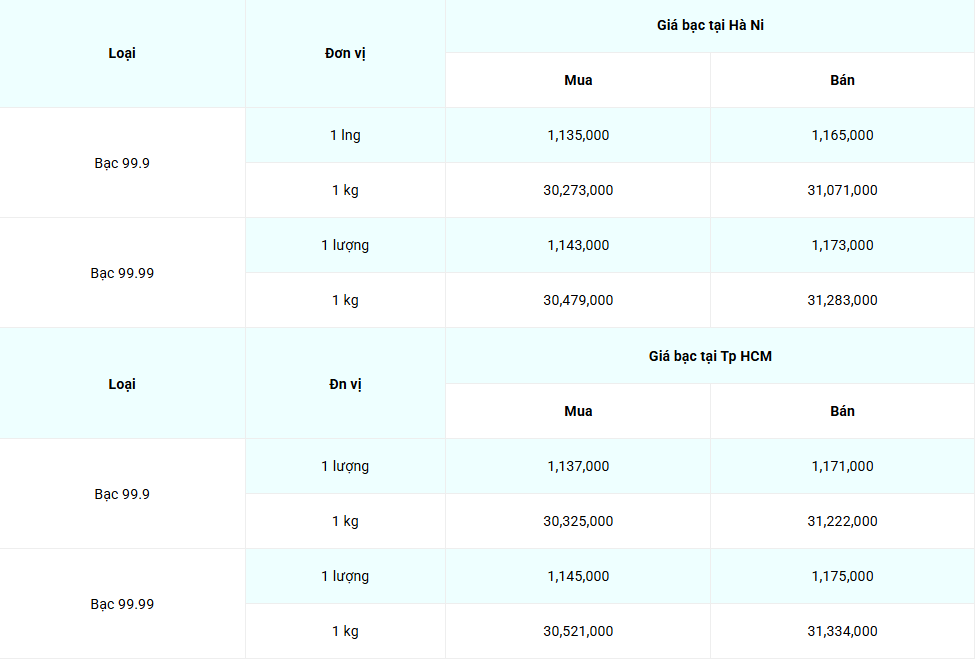Click the 30,521,000 price cell
This screenshot has height=662, width=978.
coord(578,631)
